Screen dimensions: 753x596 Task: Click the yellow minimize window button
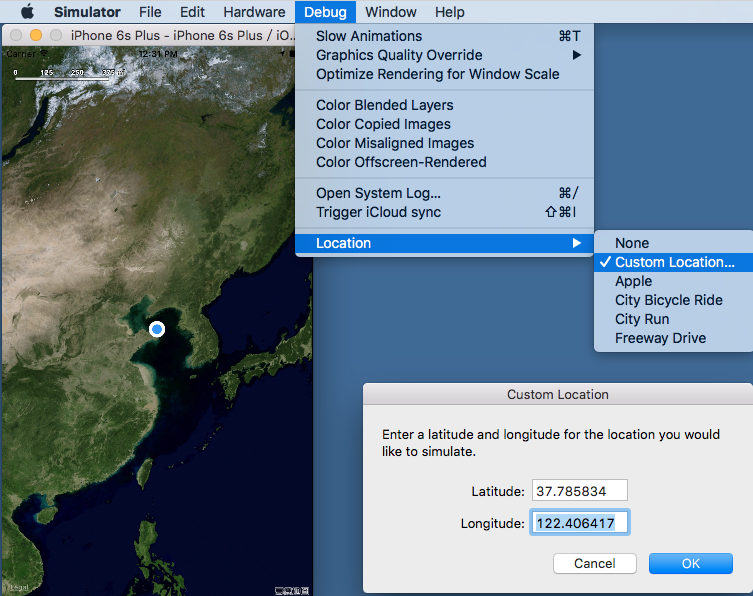tap(36, 35)
